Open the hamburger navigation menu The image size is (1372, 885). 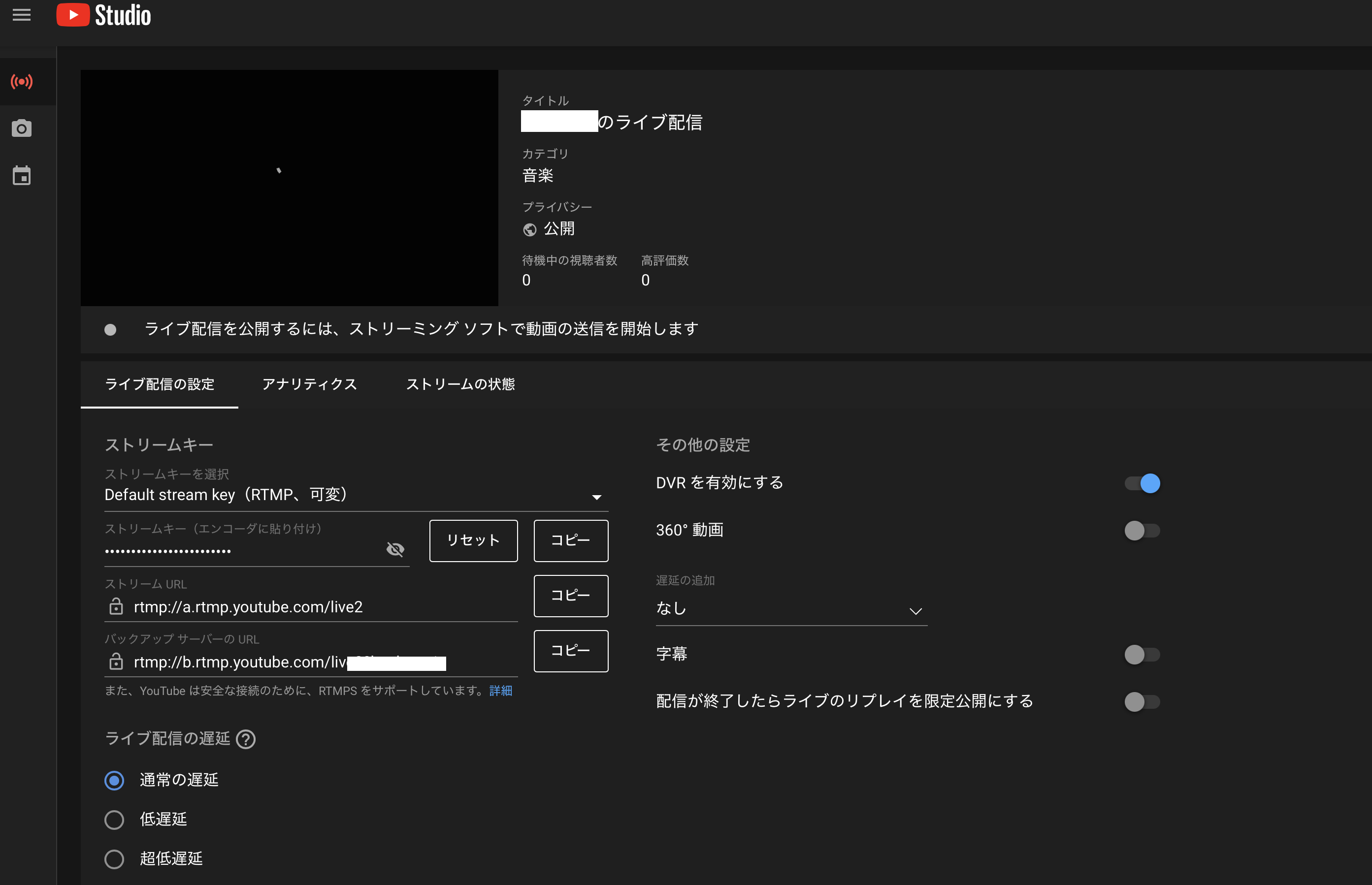point(21,14)
